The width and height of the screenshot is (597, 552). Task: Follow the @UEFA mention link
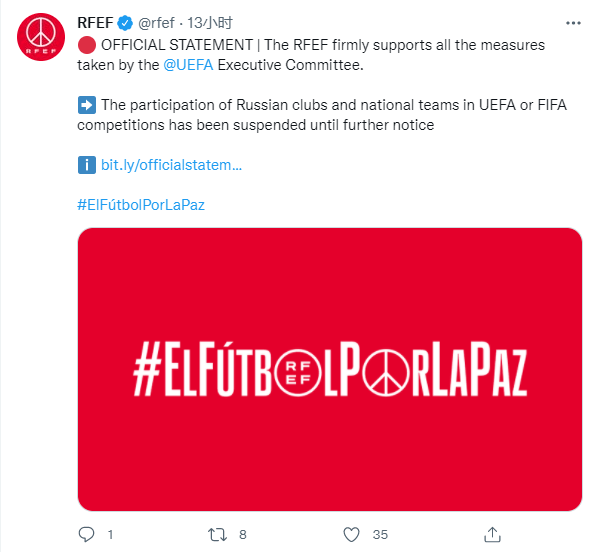pos(188,65)
